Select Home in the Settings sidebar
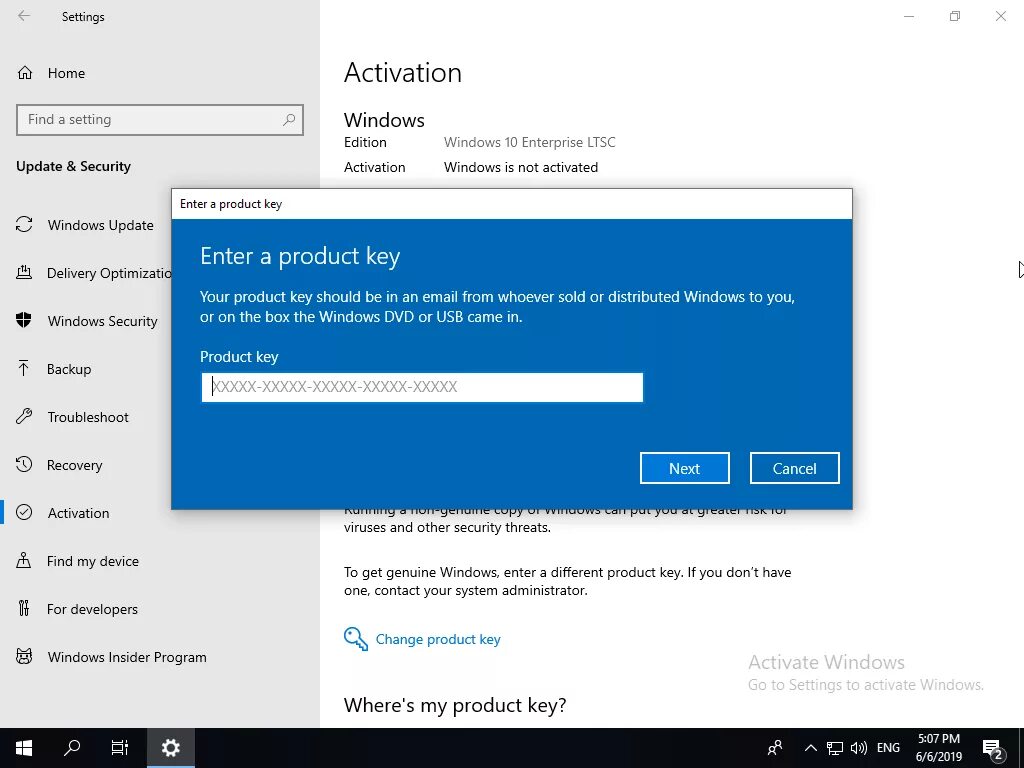The height and width of the screenshot is (768, 1024). coord(66,73)
